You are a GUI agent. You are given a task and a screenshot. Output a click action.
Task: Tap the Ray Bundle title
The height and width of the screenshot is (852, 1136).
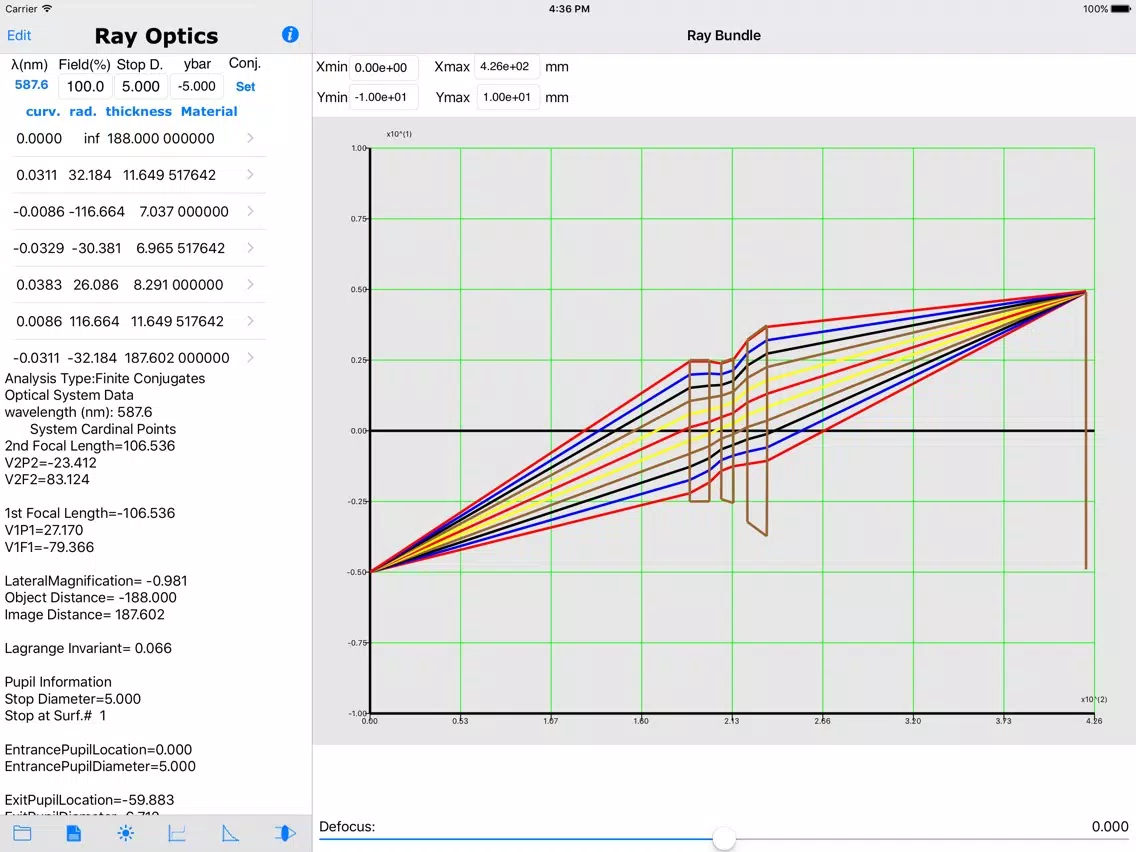pos(724,36)
